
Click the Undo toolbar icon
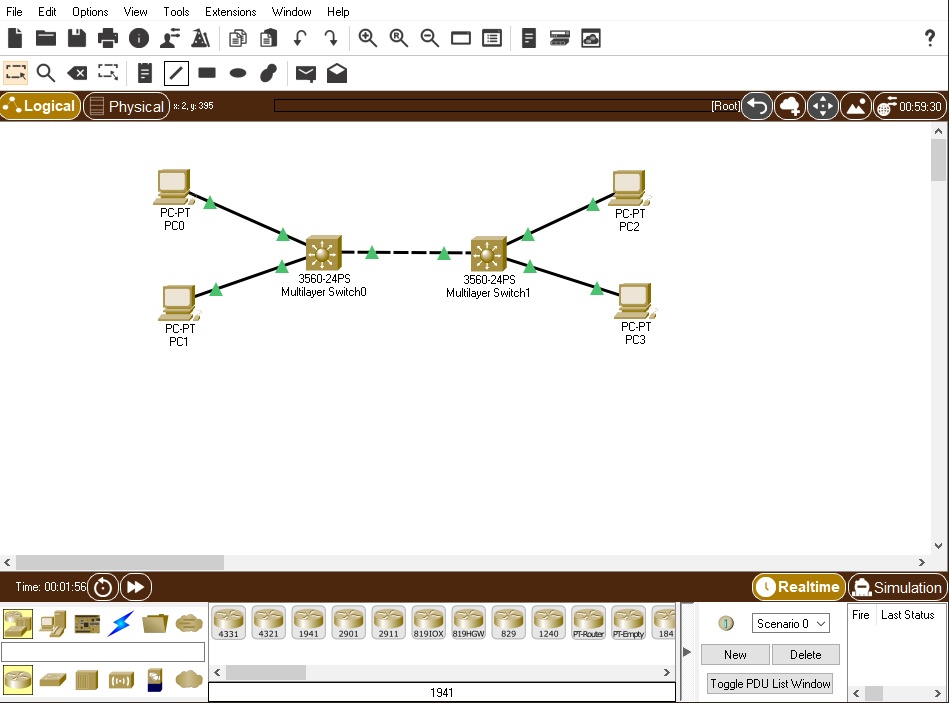[302, 38]
